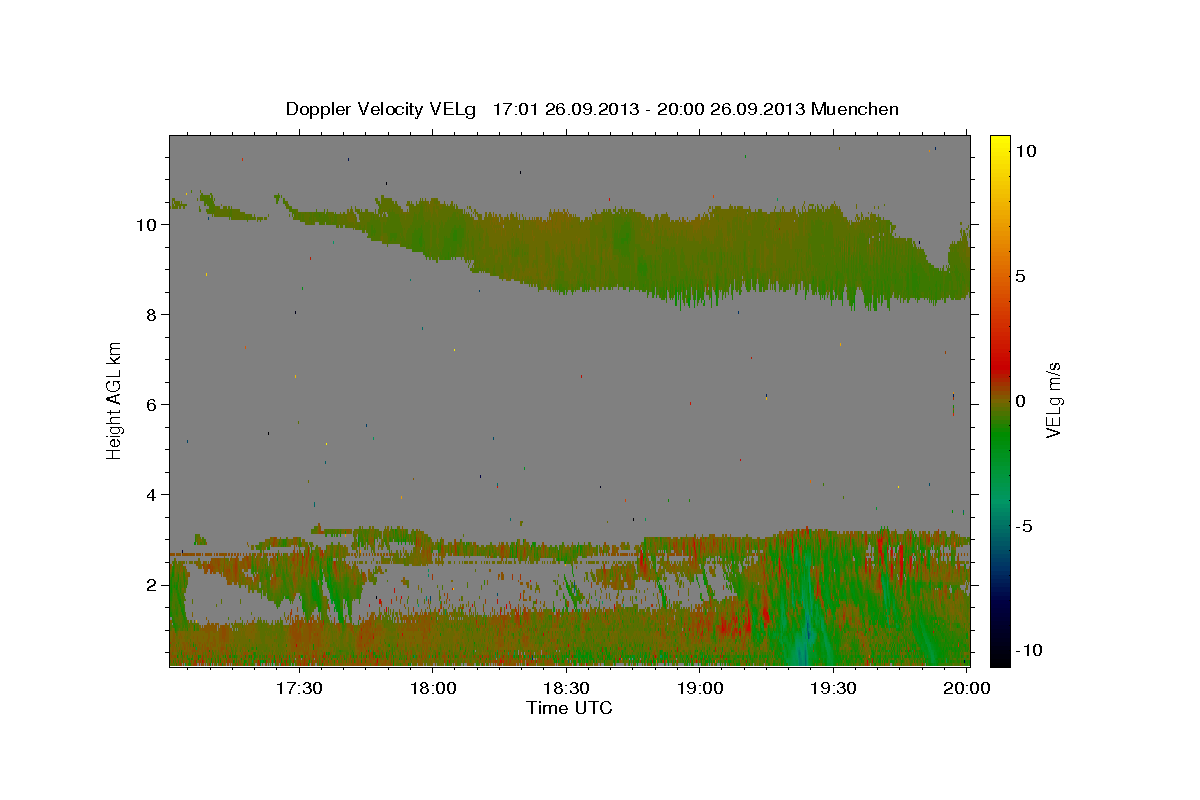The image size is (1200, 800).
Task: Click the 18:30 time tick label
Action: [566, 688]
